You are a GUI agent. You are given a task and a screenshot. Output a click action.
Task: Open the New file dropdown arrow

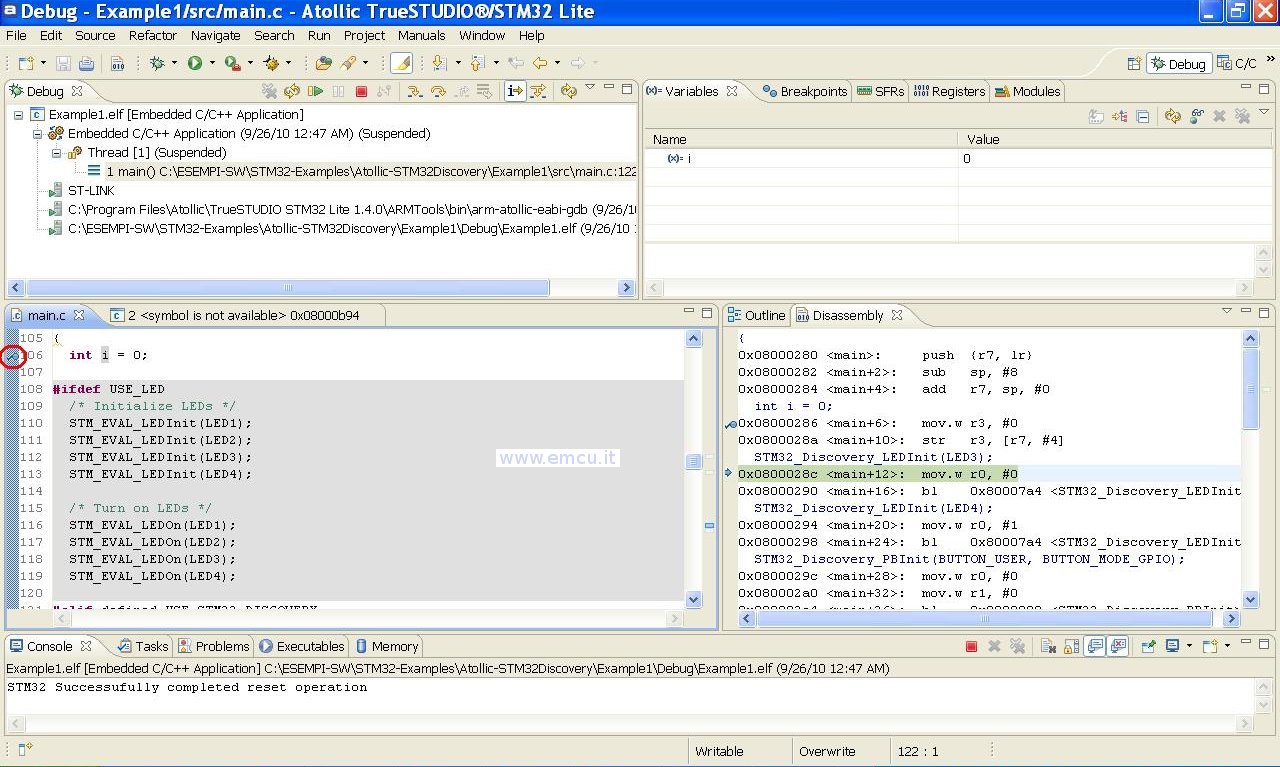(43, 63)
